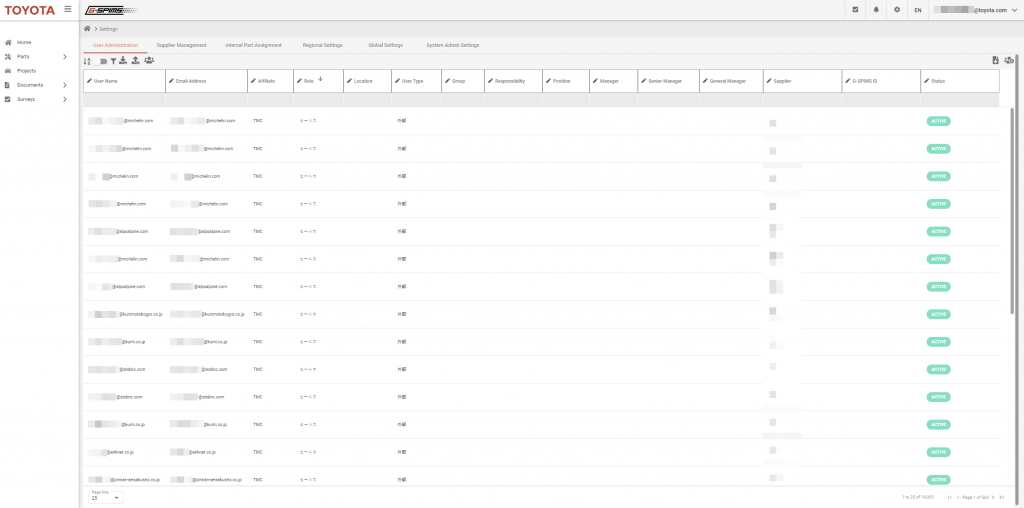Viewport: 1024px width, 508px height.
Task: Jump to the first page of results
Action: [x=949, y=498]
